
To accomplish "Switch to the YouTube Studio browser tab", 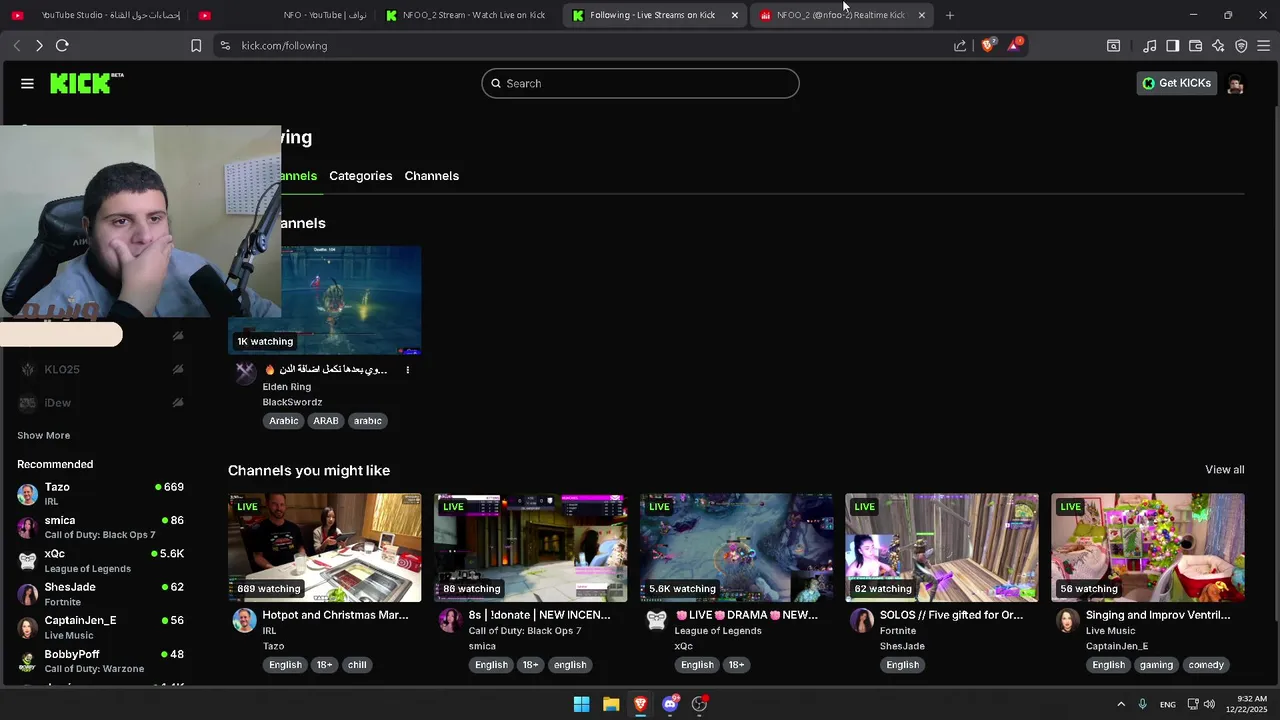I will point(98,15).
